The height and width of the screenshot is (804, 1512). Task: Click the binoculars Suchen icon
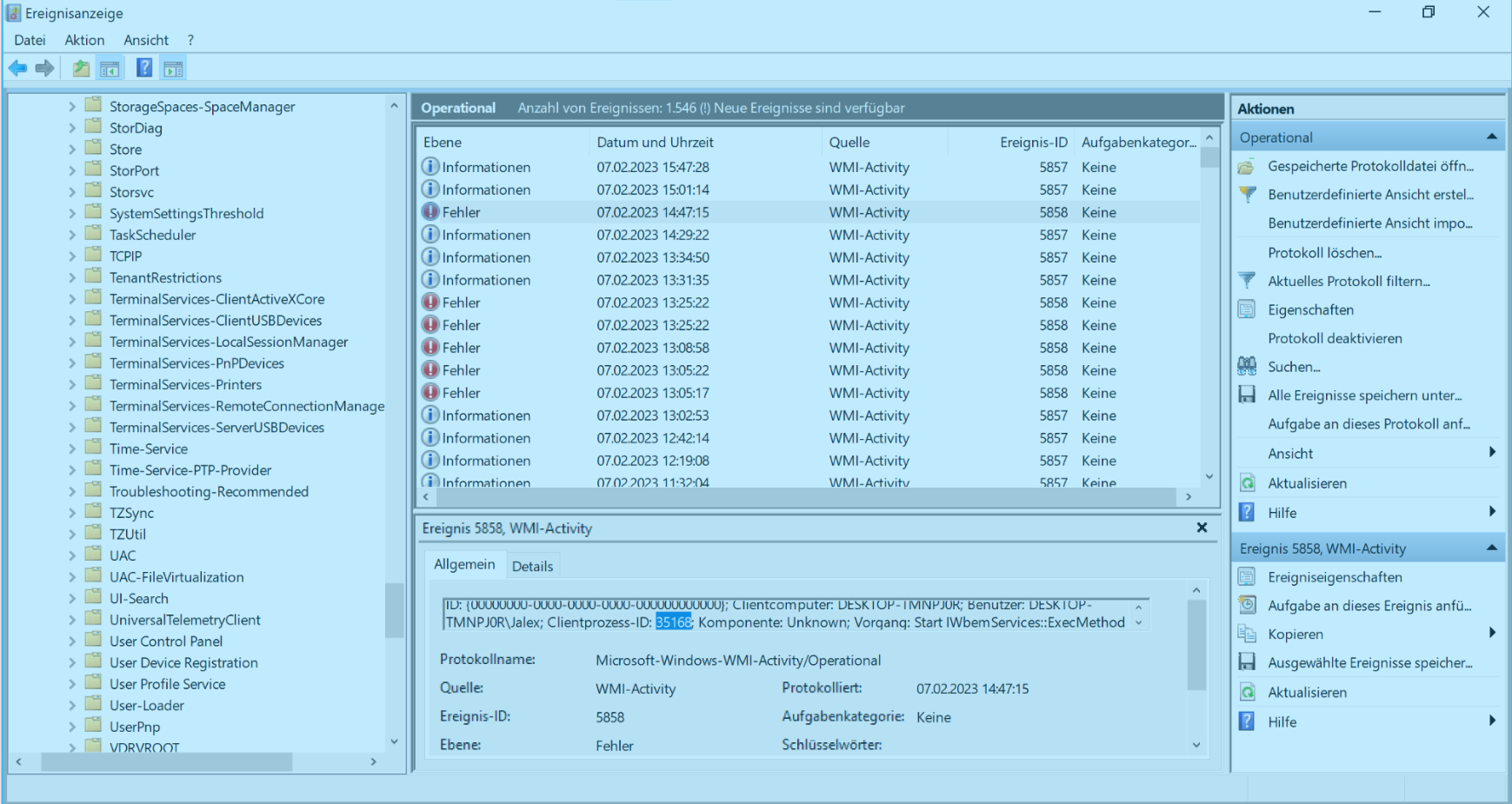tap(1247, 366)
